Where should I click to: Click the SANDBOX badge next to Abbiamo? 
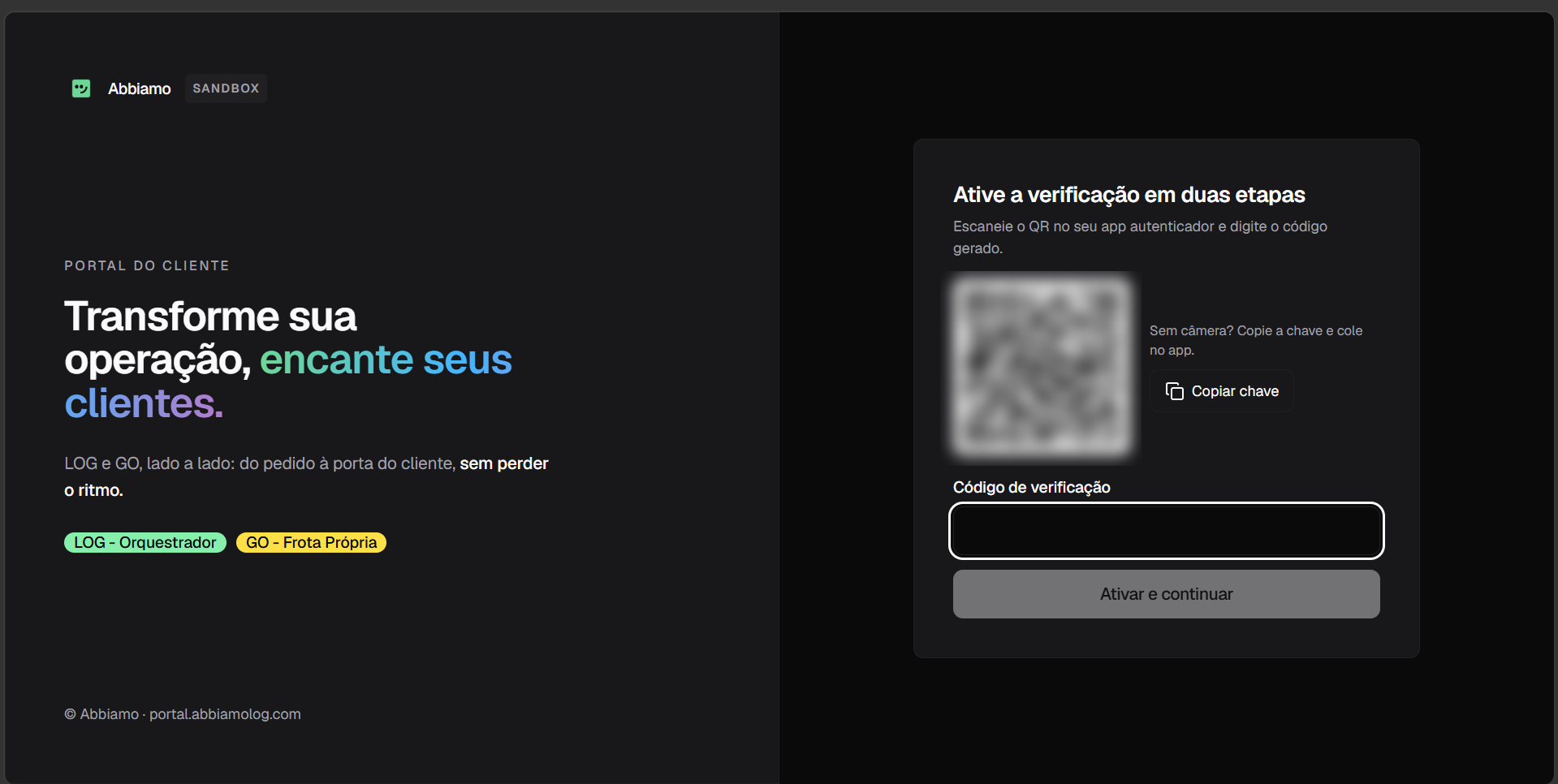click(x=226, y=88)
